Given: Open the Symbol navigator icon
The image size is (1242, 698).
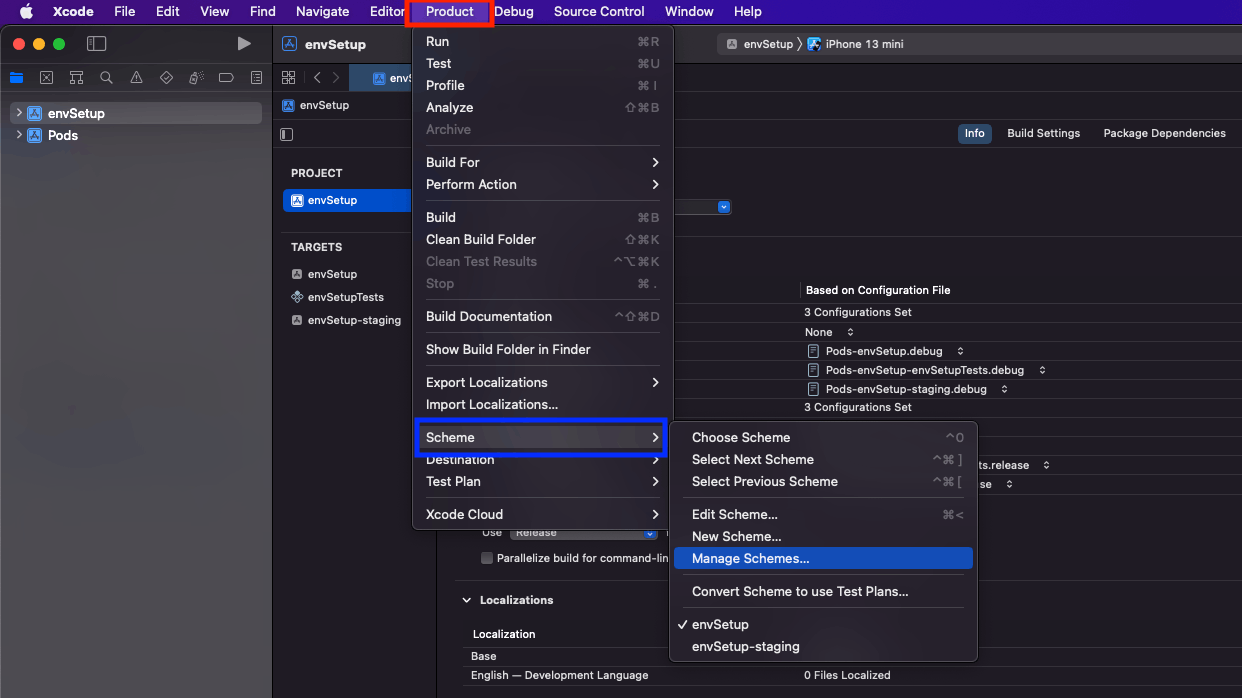Looking at the screenshot, I should 76,78.
